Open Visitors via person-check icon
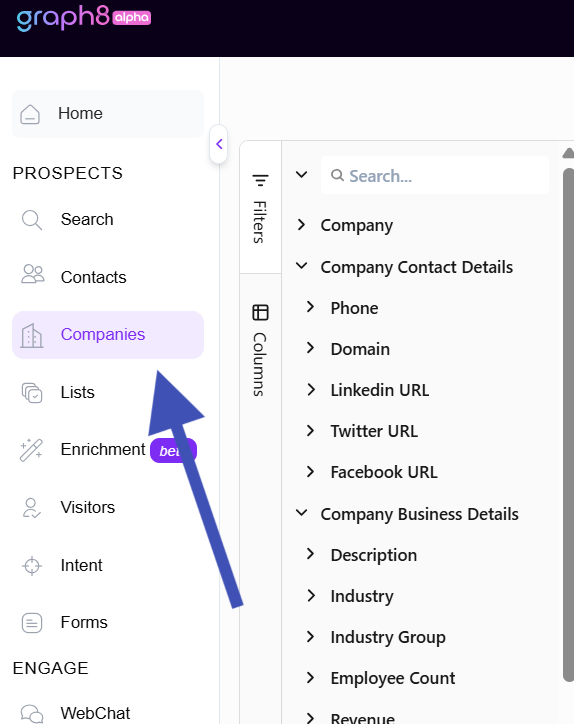 coord(31,508)
